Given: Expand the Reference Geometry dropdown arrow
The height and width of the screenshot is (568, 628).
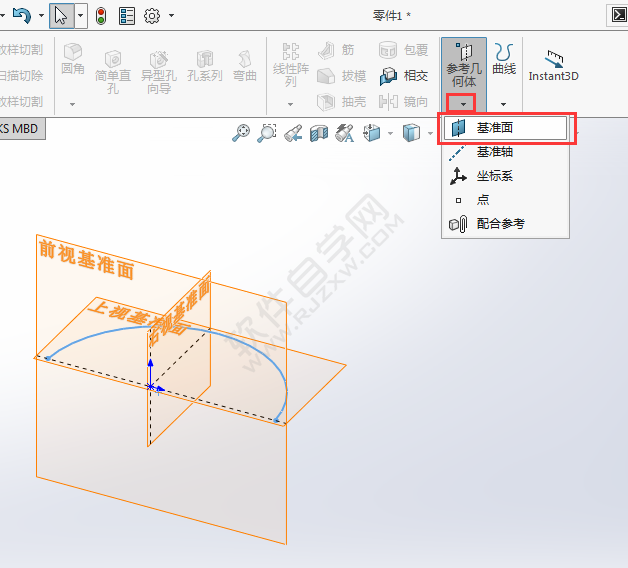Looking at the screenshot, I should [463, 104].
